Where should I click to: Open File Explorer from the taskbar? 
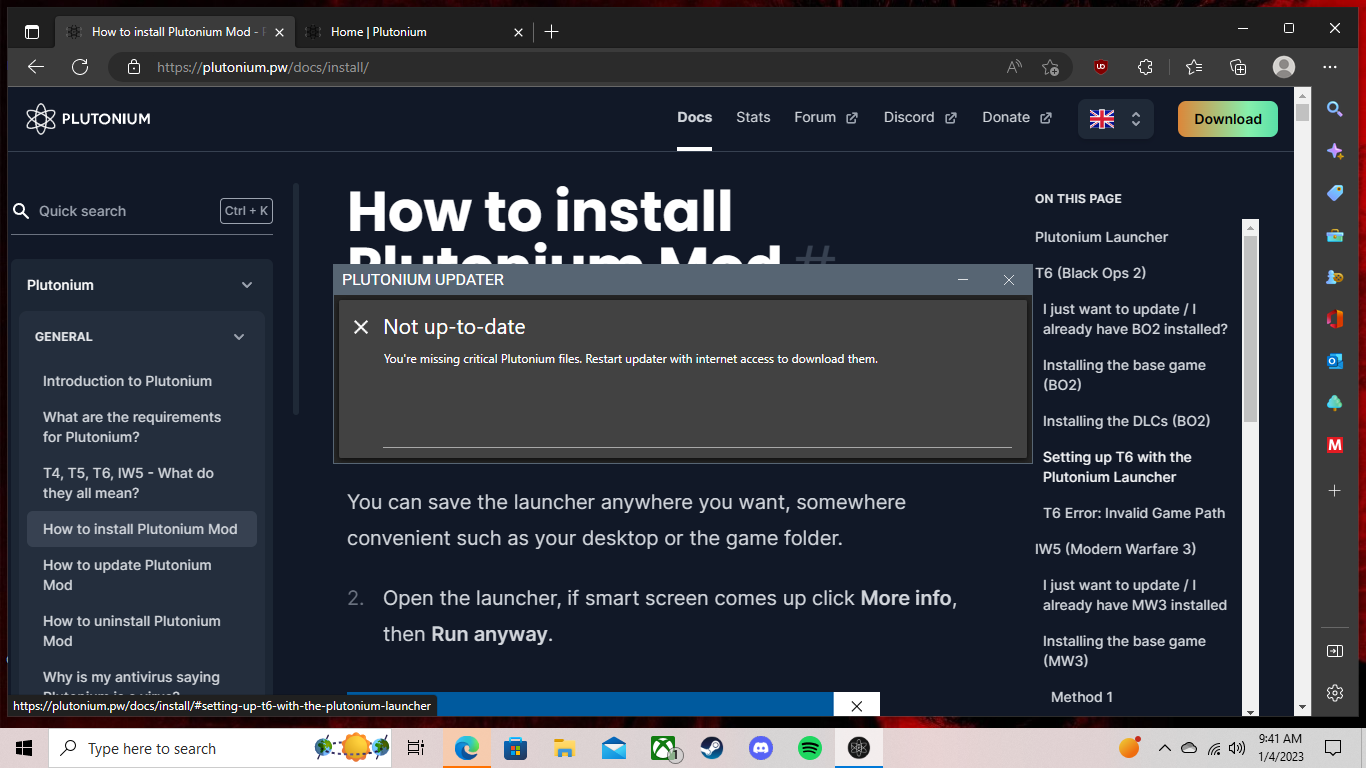(x=565, y=748)
